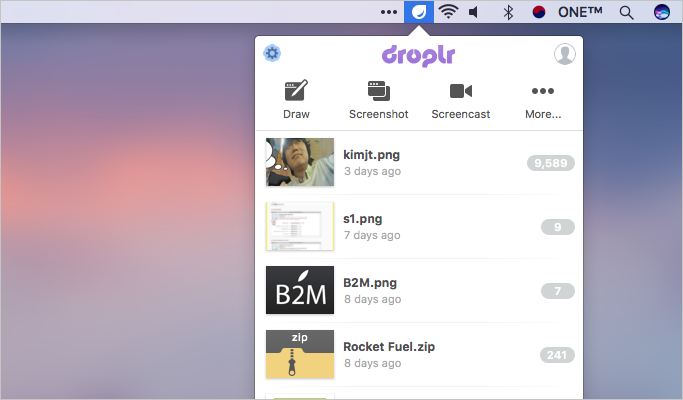Open Spotlight search magnifier
Screen dimensions: 683x400
click(x=626, y=13)
